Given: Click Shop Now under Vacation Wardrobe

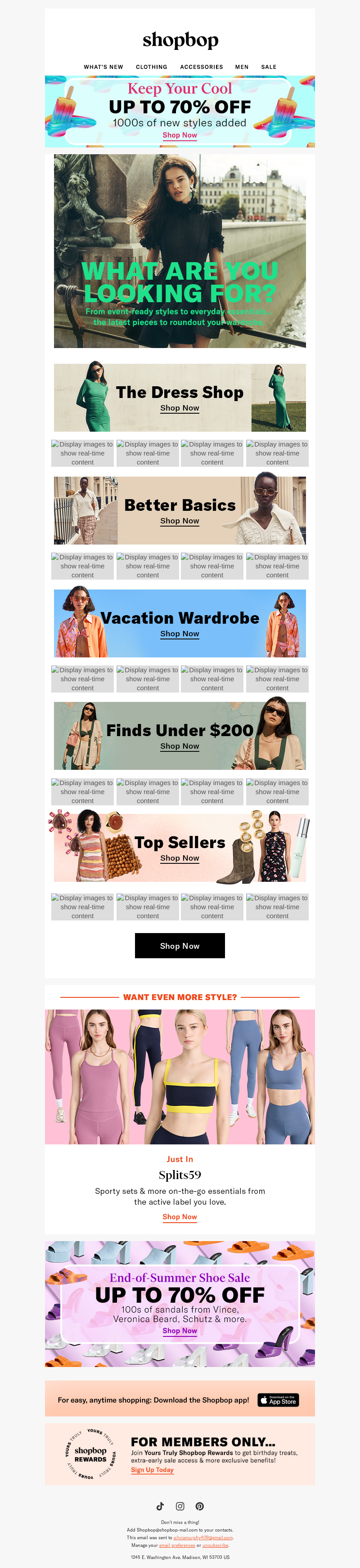Looking at the screenshot, I should pyautogui.click(x=180, y=634).
